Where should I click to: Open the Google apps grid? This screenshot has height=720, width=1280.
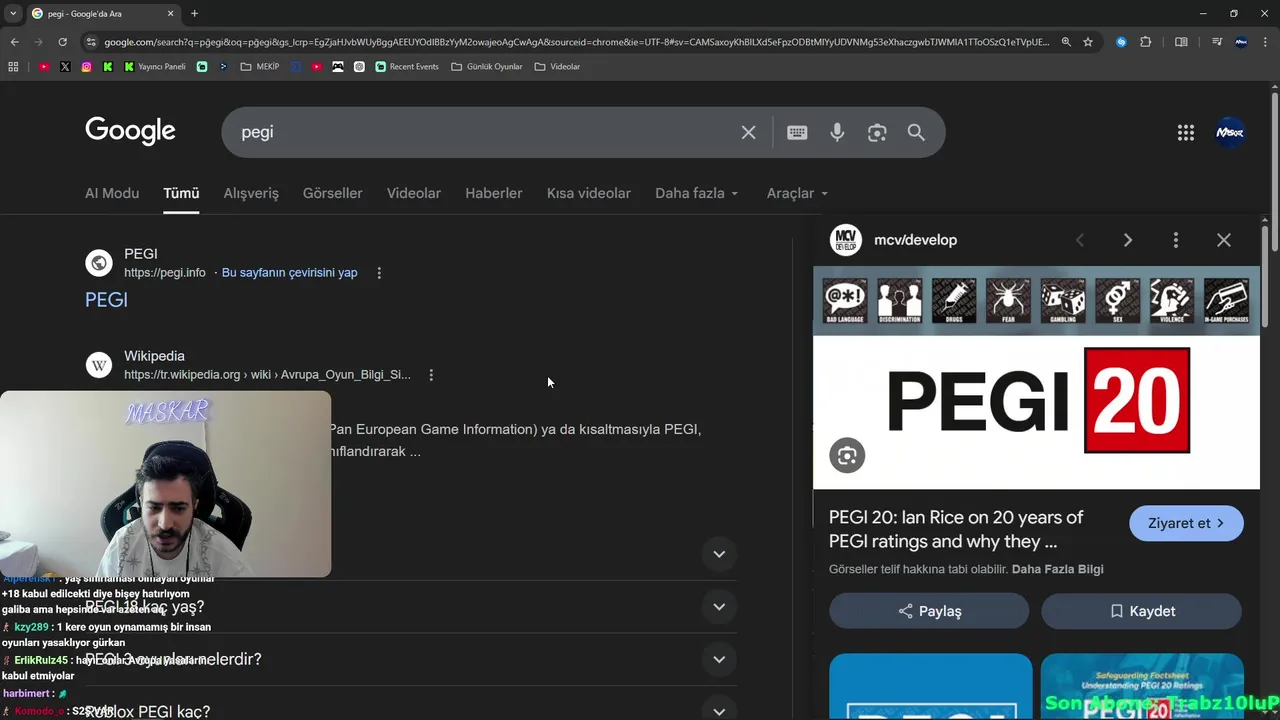1186,132
